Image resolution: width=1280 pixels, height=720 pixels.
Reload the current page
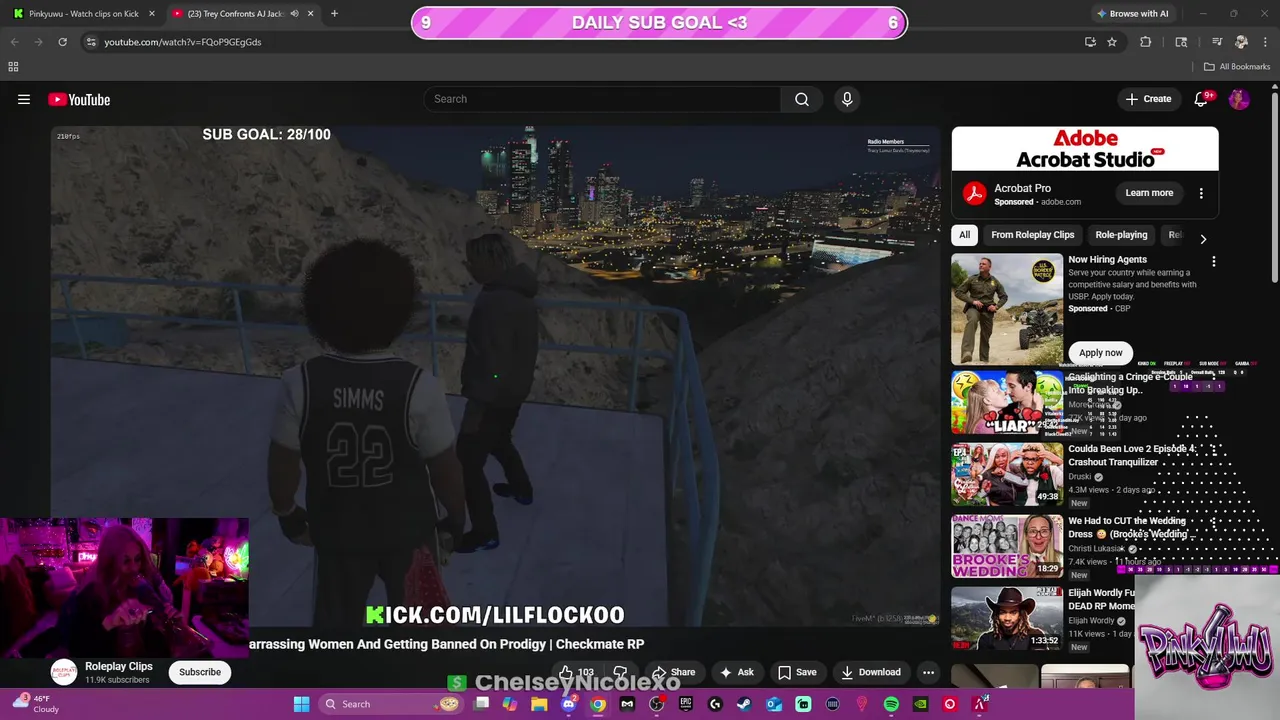62,42
